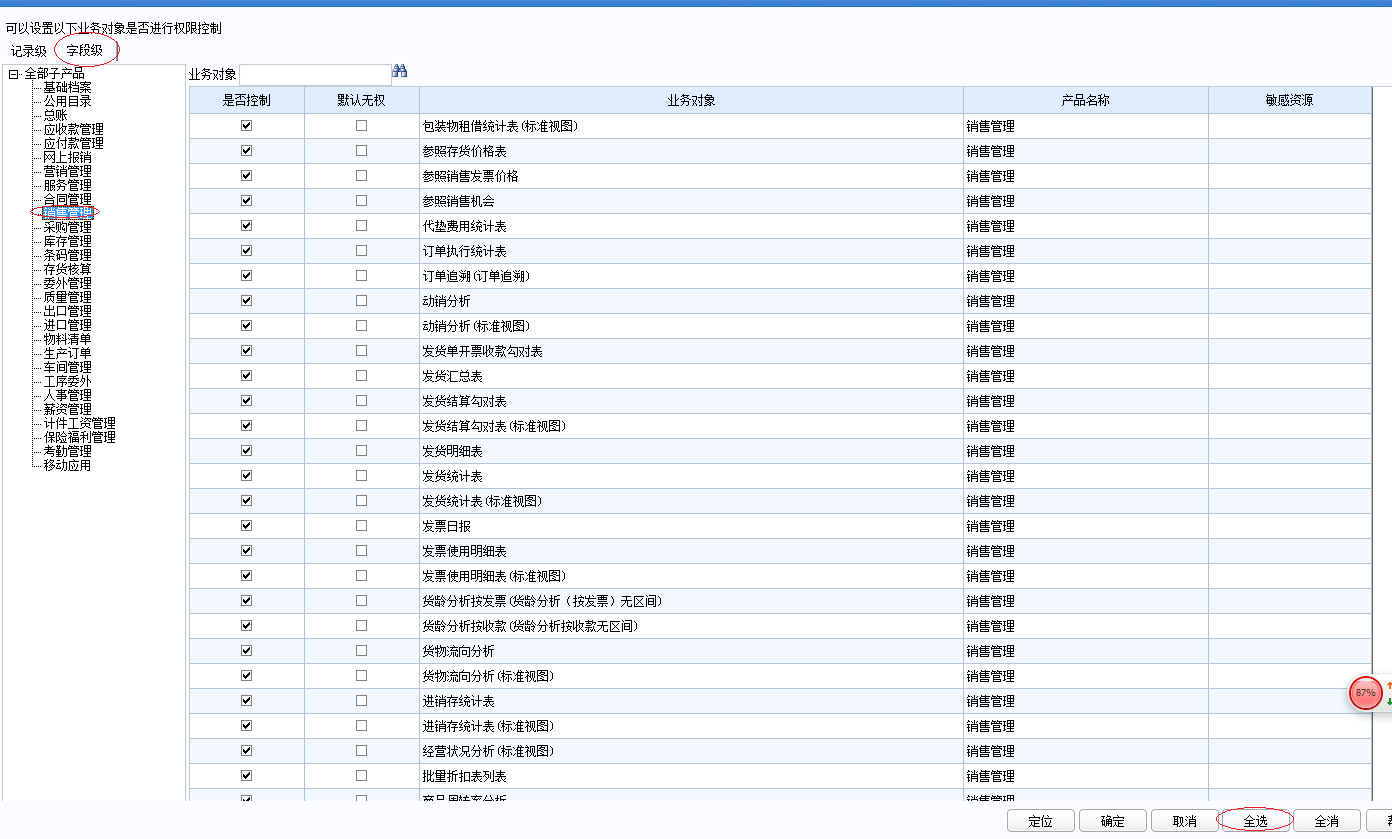Collapse the 全部子产品 tree root

[x=13, y=74]
